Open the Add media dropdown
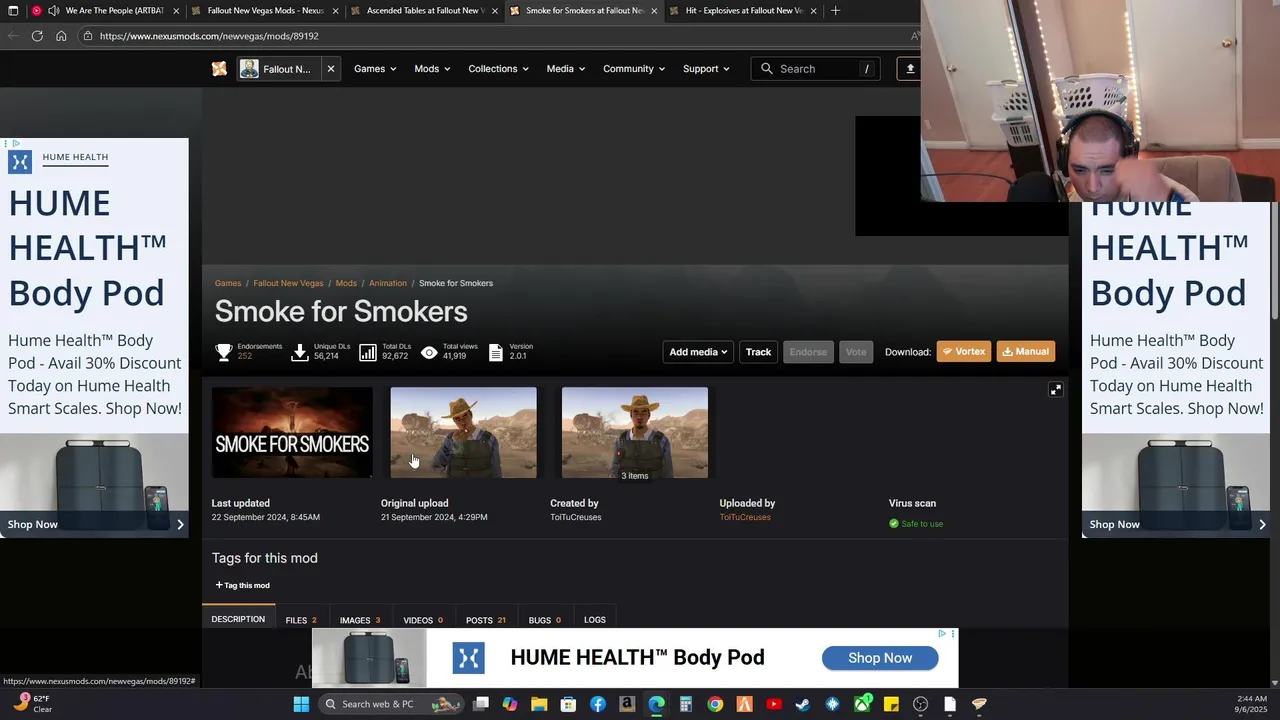Image resolution: width=1280 pixels, height=720 pixels. [698, 352]
